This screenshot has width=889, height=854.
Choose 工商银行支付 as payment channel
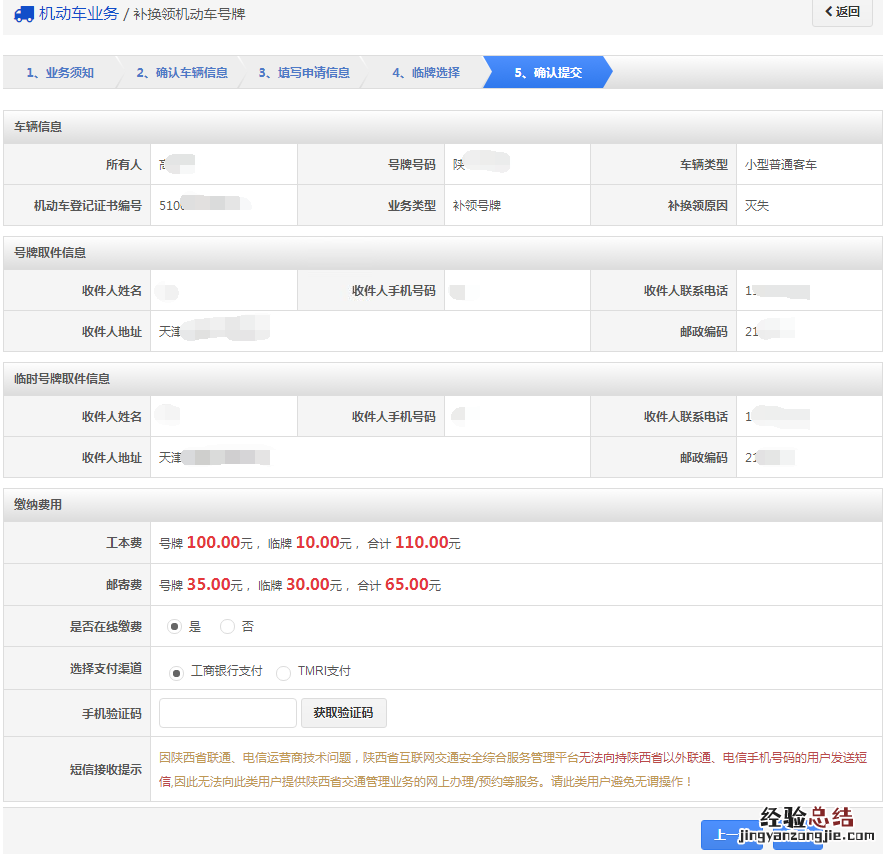(x=177, y=672)
